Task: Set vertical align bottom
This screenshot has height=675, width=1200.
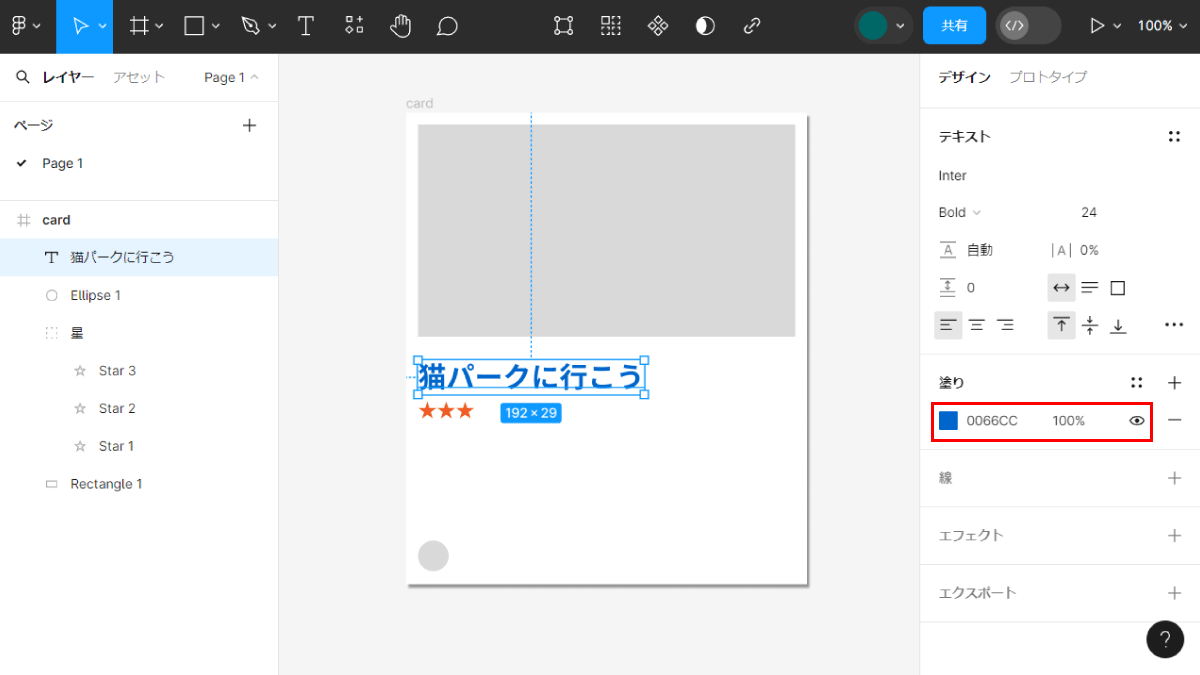Action: (1118, 325)
